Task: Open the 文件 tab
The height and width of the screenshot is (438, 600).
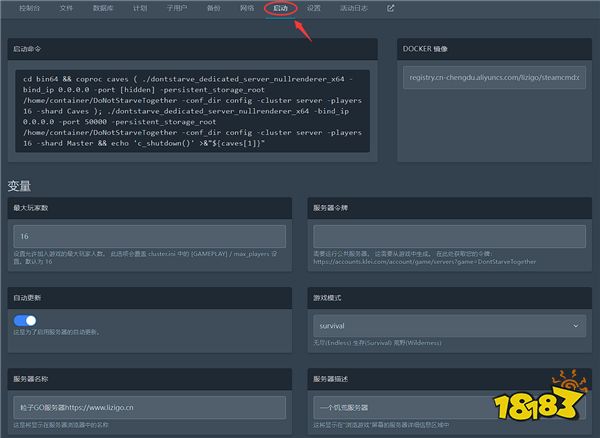Action: click(x=66, y=8)
